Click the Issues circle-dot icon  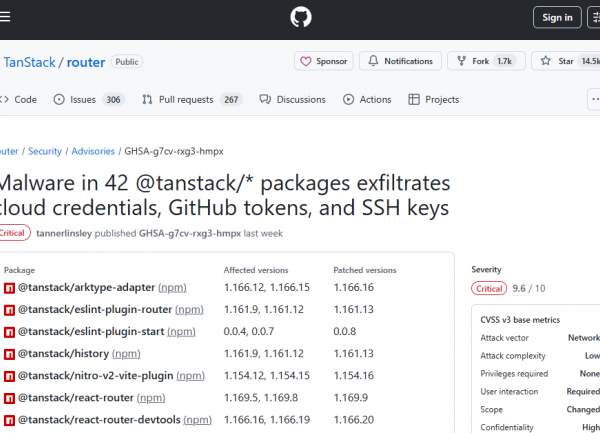[59, 99]
